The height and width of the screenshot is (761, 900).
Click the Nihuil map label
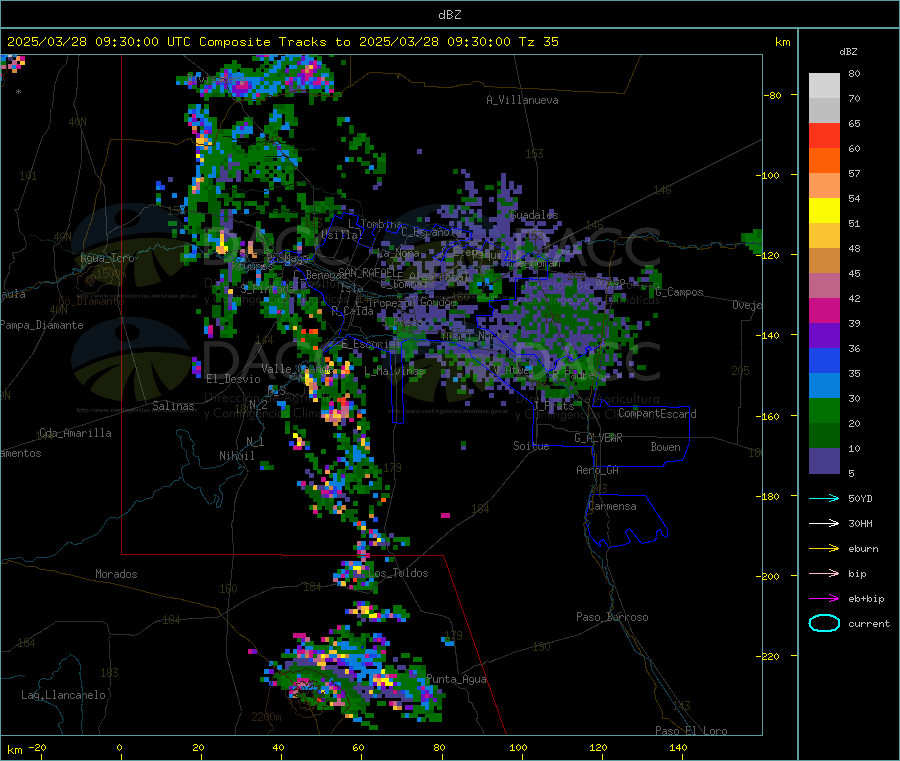pyautogui.click(x=236, y=456)
